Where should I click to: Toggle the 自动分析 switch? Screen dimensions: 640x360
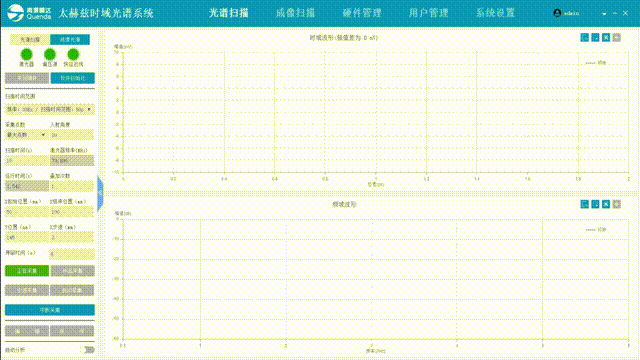(x=89, y=350)
